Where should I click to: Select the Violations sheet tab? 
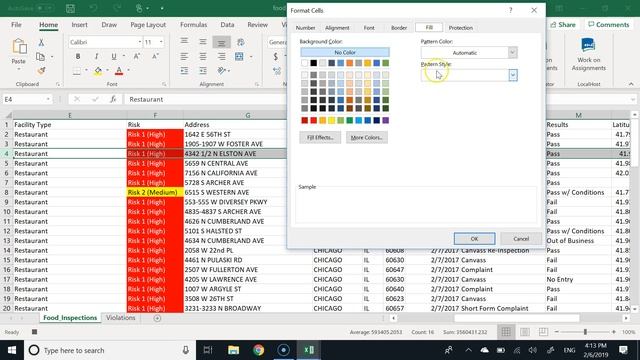[121, 318]
